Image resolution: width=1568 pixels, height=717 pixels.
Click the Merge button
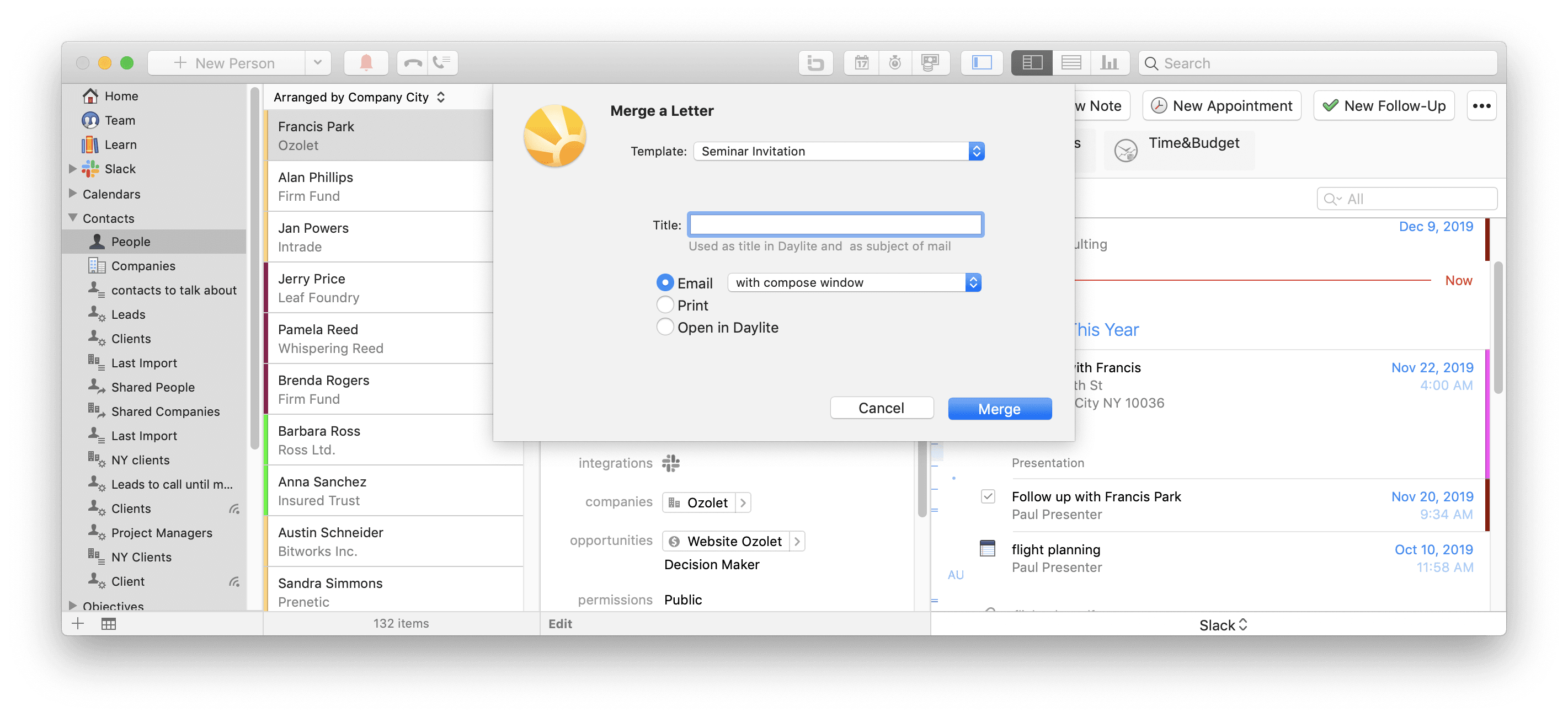pyautogui.click(x=1000, y=409)
